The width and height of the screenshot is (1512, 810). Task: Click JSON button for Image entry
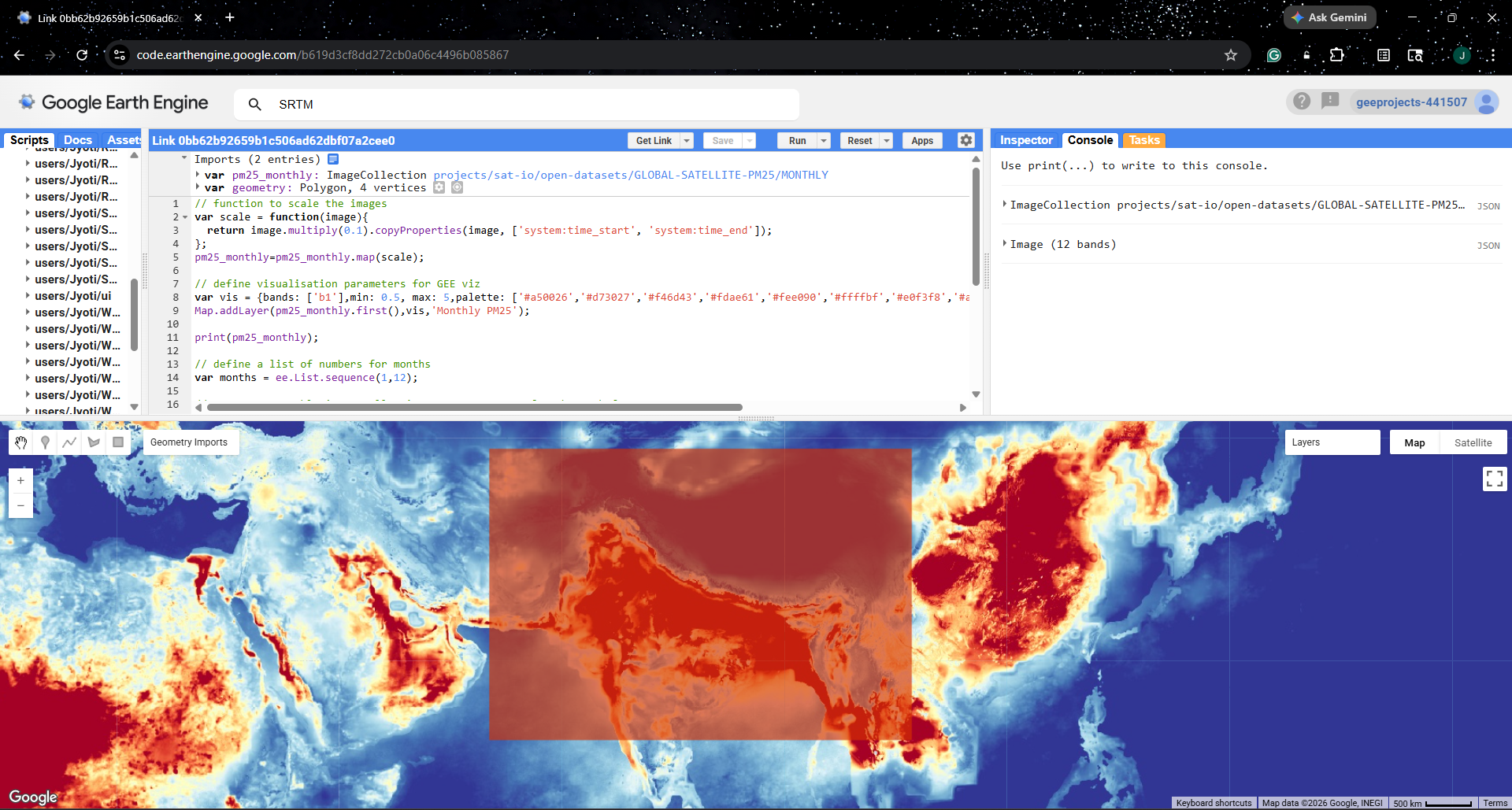(x=1488, y=246)
